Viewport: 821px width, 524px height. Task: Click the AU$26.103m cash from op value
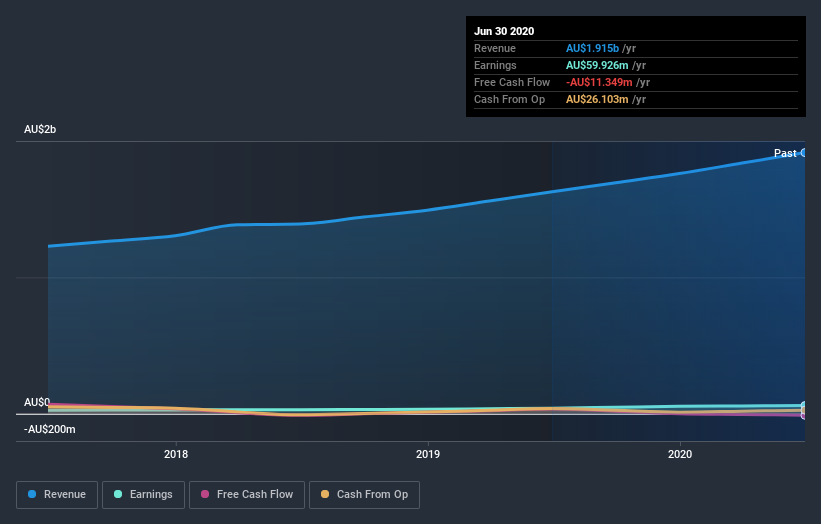[597, 99]
